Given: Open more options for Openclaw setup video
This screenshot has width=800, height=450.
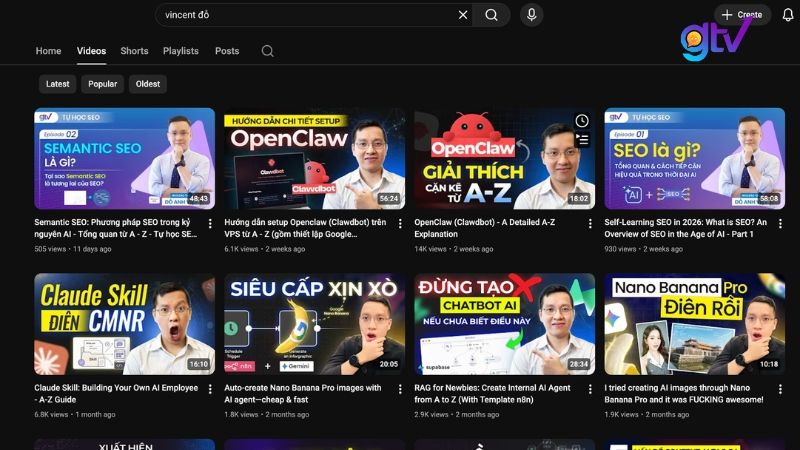Looking at the screenshot, I should pyautogui.click(x=400, y=223).
